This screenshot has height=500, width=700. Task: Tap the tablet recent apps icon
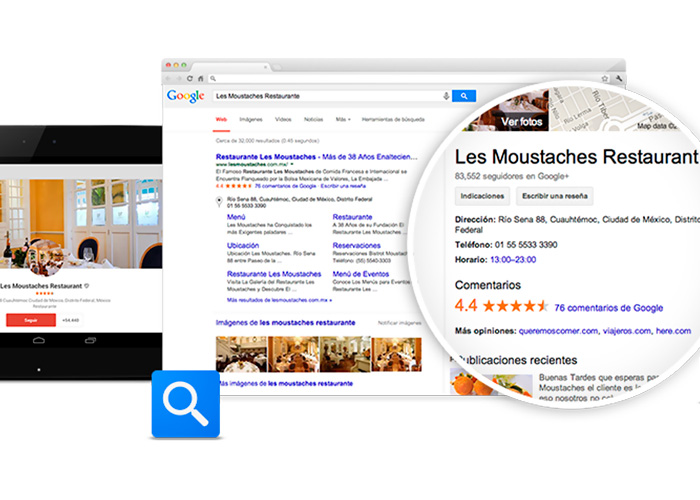click(x=91, y=341)
